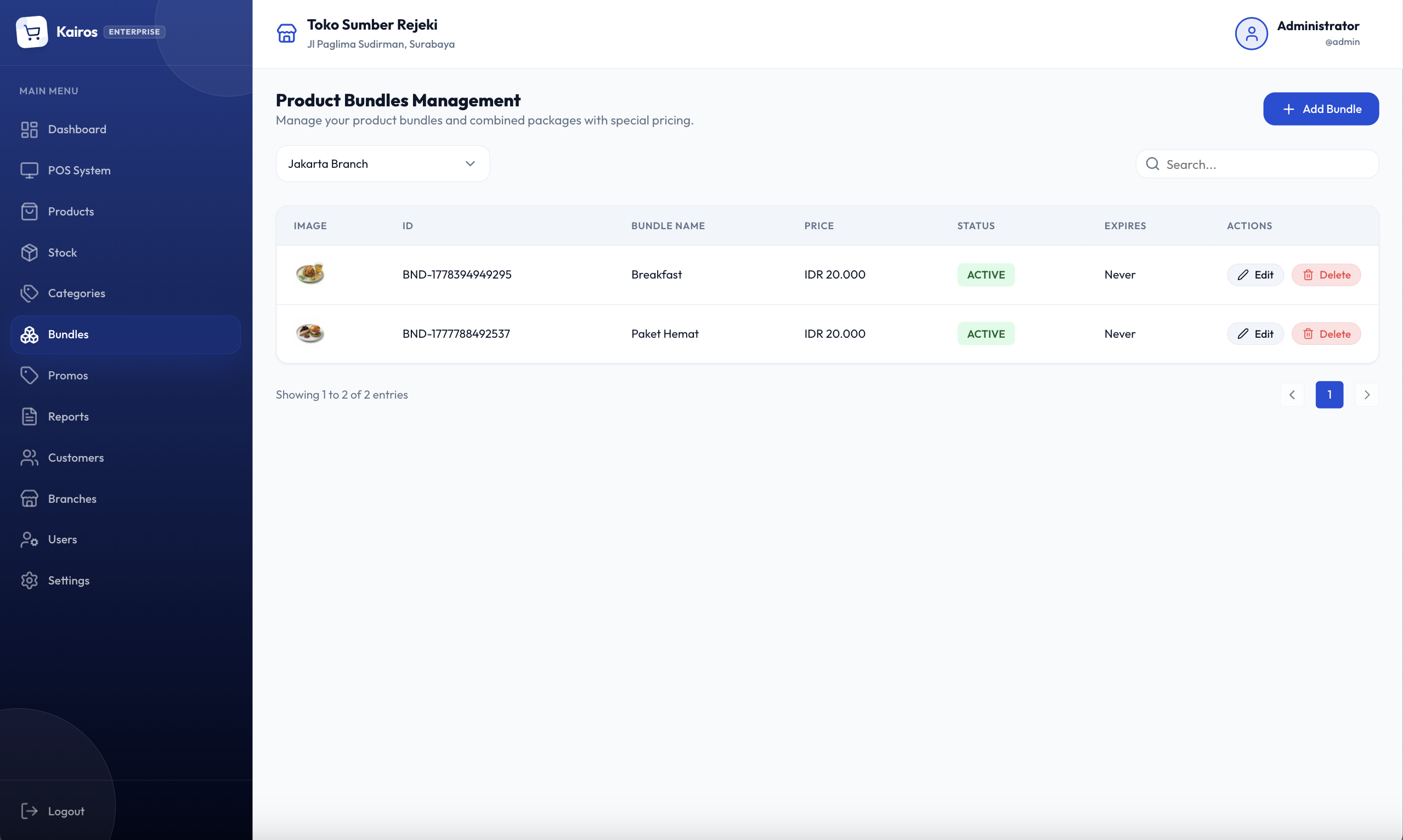
Task: Click the Stock box icon
Action: (29, 252)
